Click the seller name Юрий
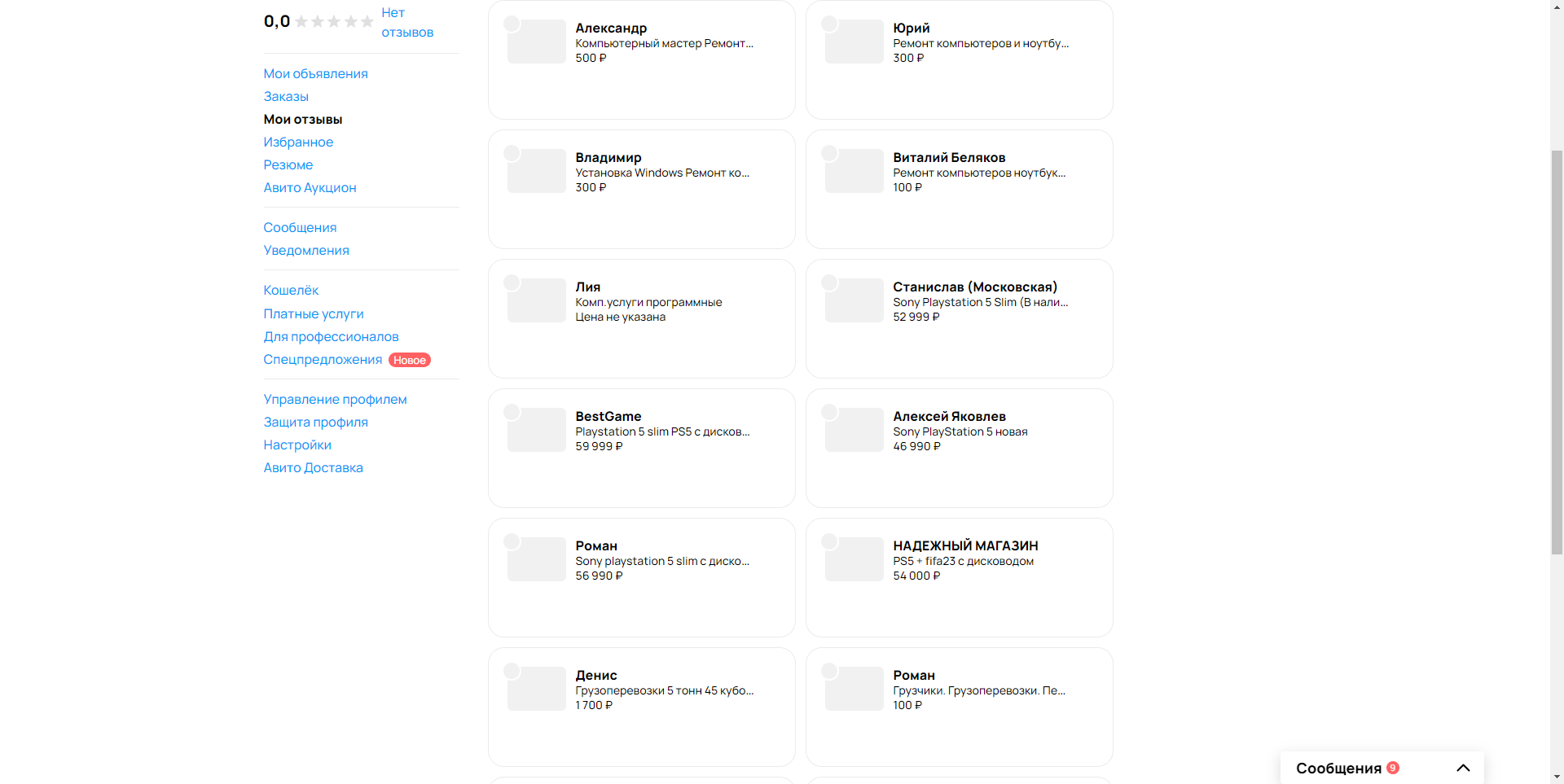Screen dimensions: 1564x784 click(912, 28)
